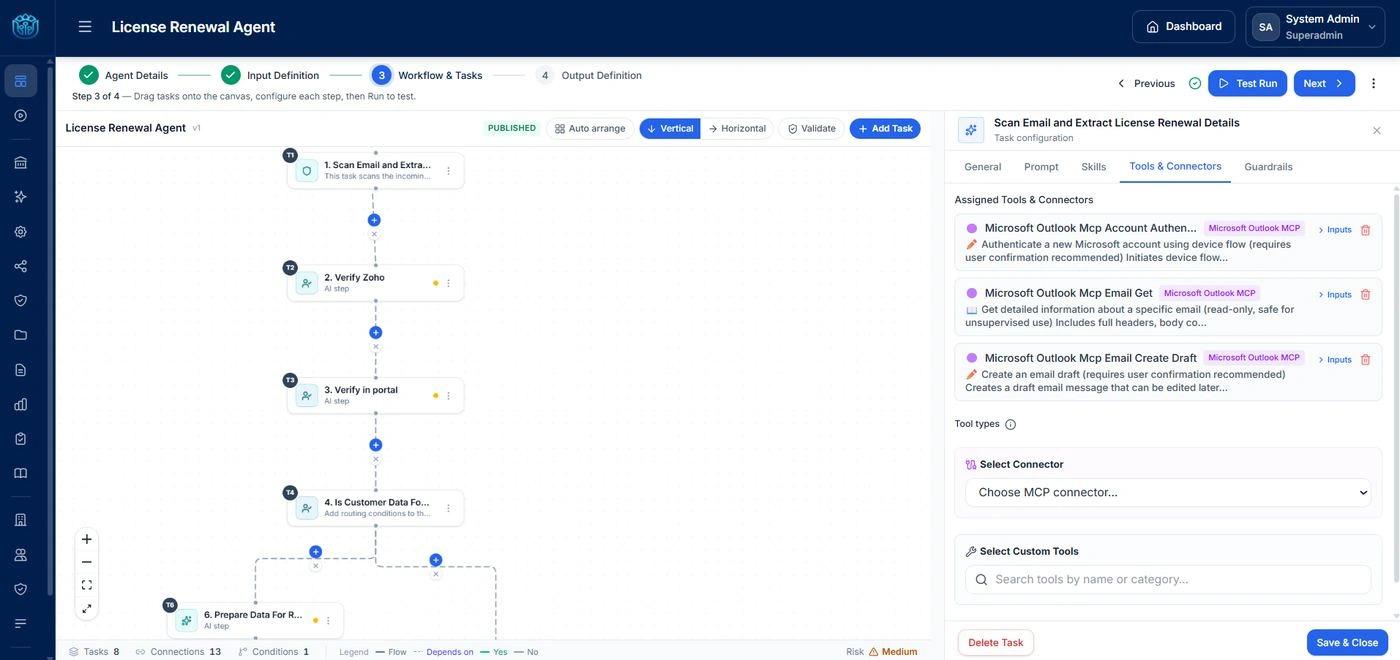This screenshot has width=1400, height=660.
Task: Toggle Auto arrange for canvas
Action: 590,129
